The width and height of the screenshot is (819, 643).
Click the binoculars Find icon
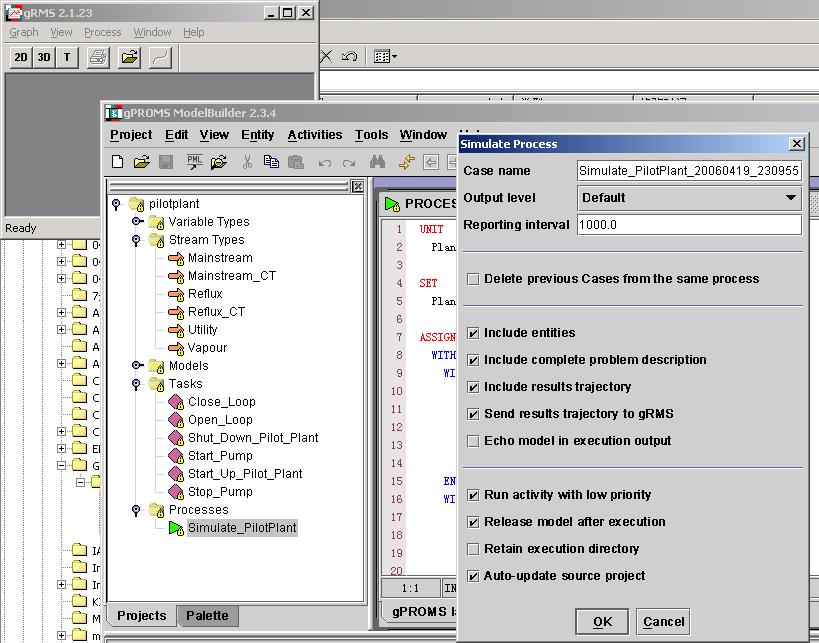[x=377, y=162]
